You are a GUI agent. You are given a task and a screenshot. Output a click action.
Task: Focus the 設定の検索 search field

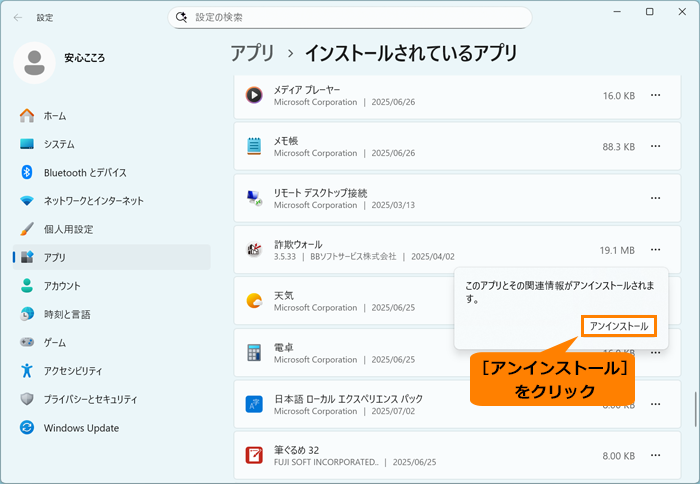[x=350, y=17]
